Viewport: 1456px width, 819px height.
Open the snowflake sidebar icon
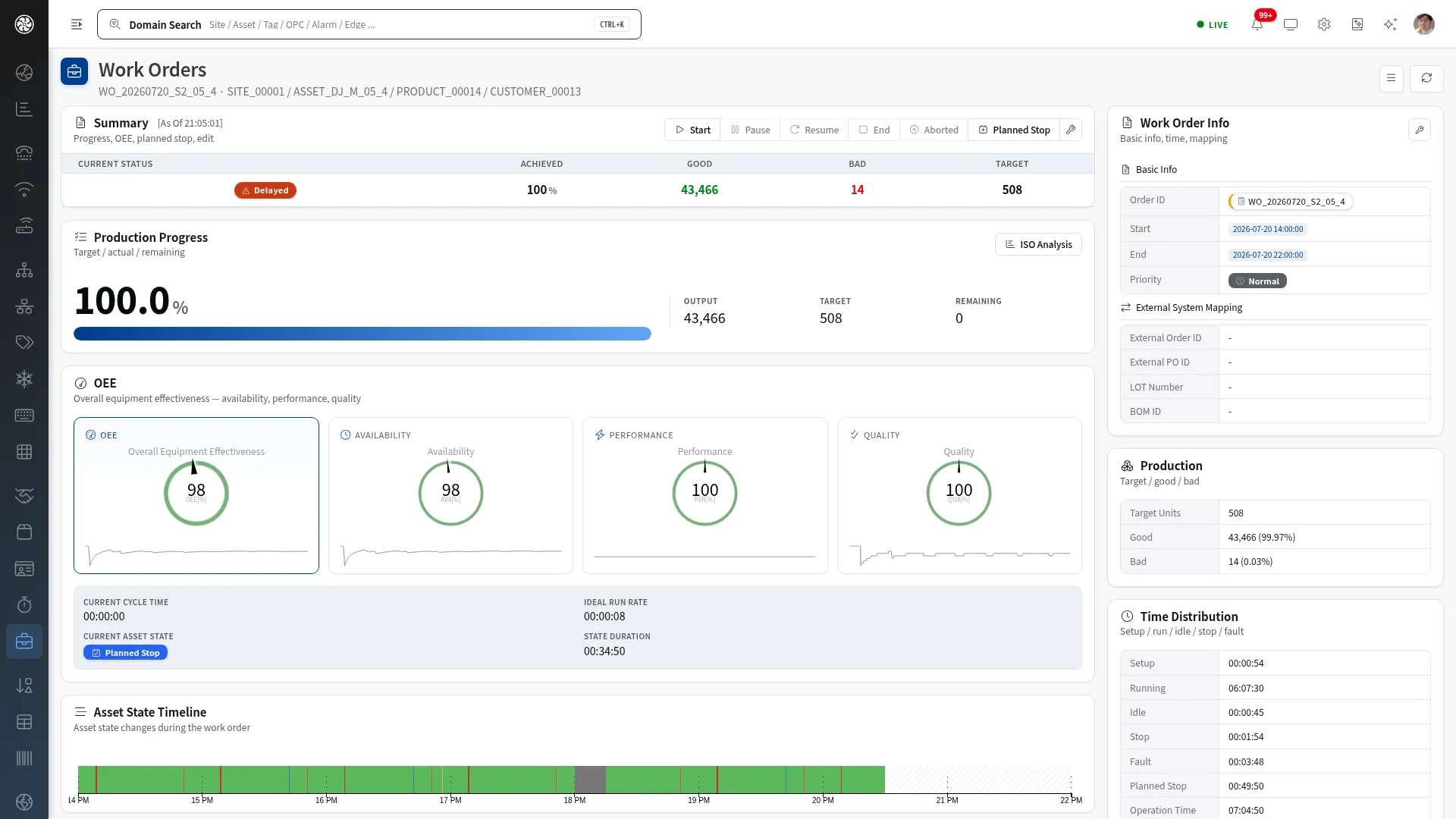[24, 379]
